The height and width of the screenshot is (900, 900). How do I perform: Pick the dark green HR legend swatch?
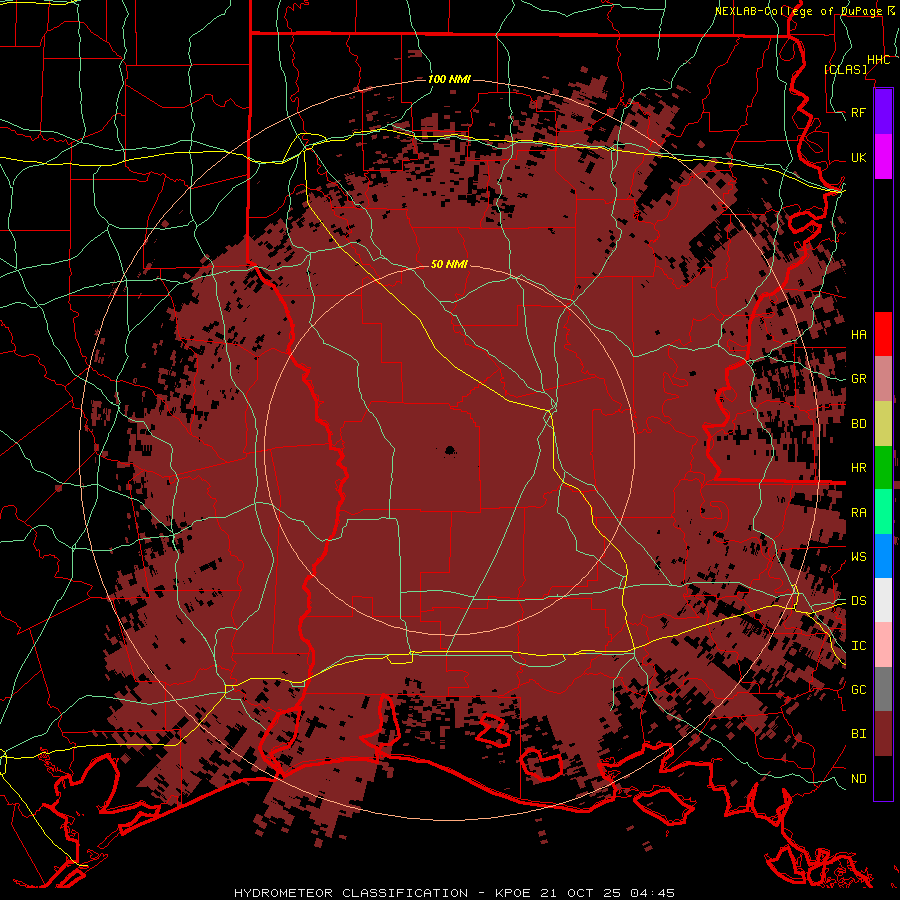pyautogui.click(x=883, y=468)
